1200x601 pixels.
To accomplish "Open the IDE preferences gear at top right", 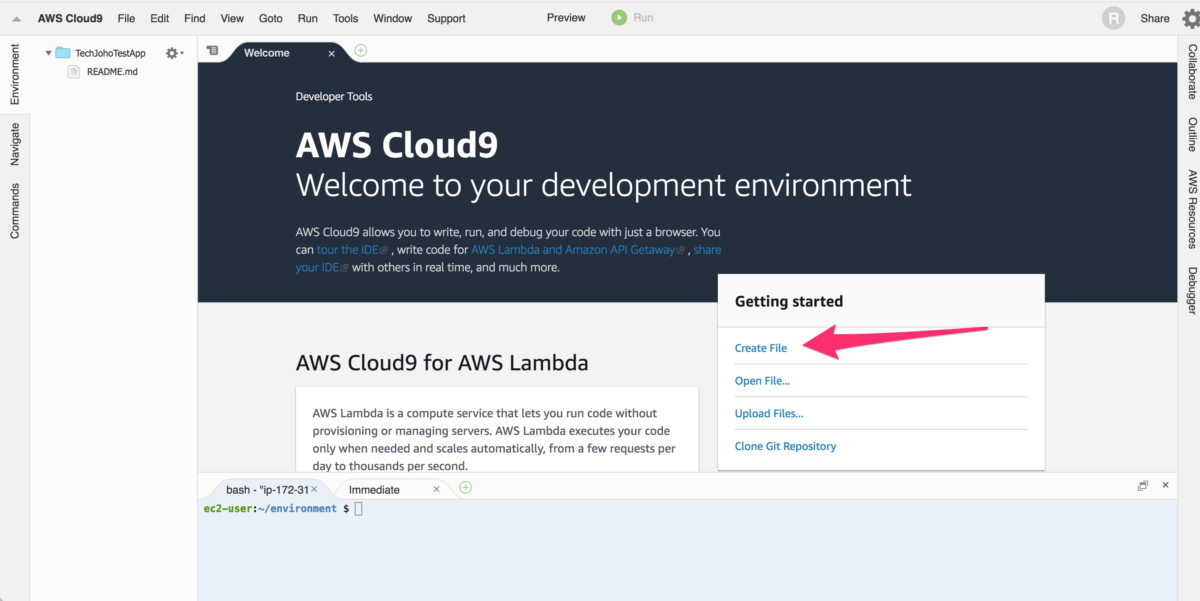I will point(1189,17).
